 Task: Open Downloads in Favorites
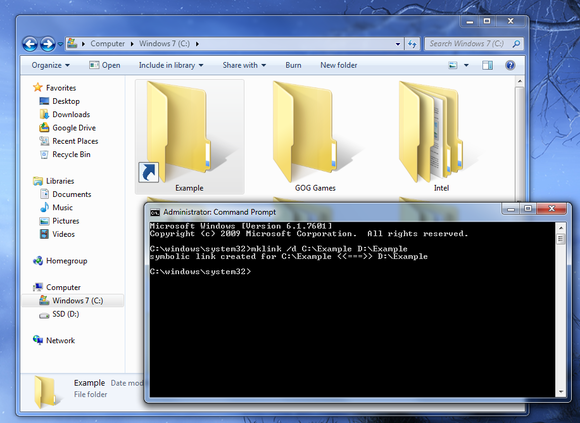(65, 114)
